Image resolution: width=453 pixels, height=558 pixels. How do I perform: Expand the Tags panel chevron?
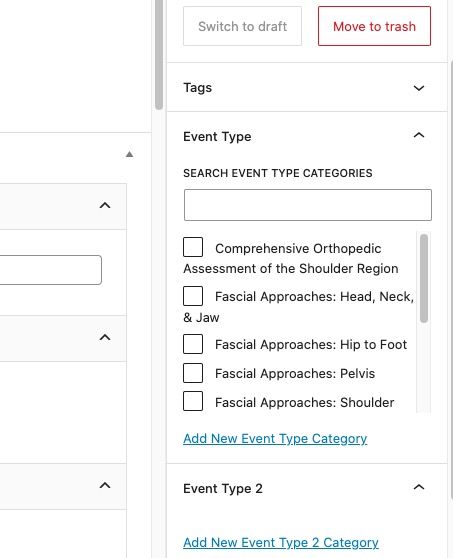[x=419, y=88]
